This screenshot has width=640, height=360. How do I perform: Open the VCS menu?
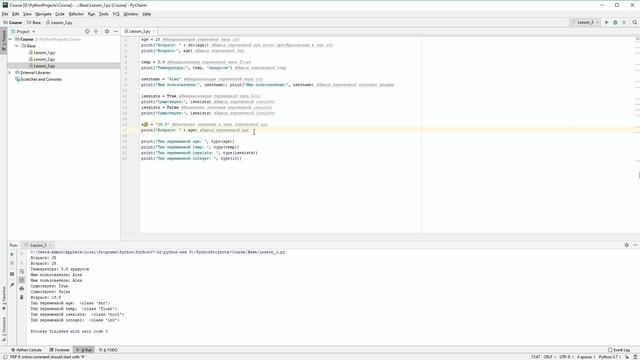point(116,14)
